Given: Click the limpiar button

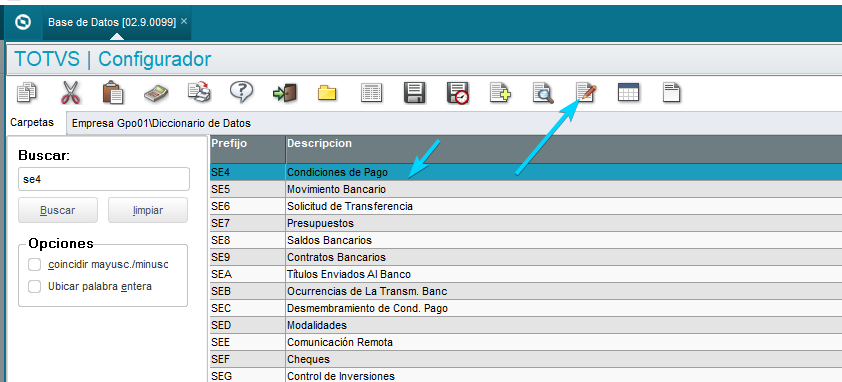Looking at the screenshot, I should [x=148, y=210].
